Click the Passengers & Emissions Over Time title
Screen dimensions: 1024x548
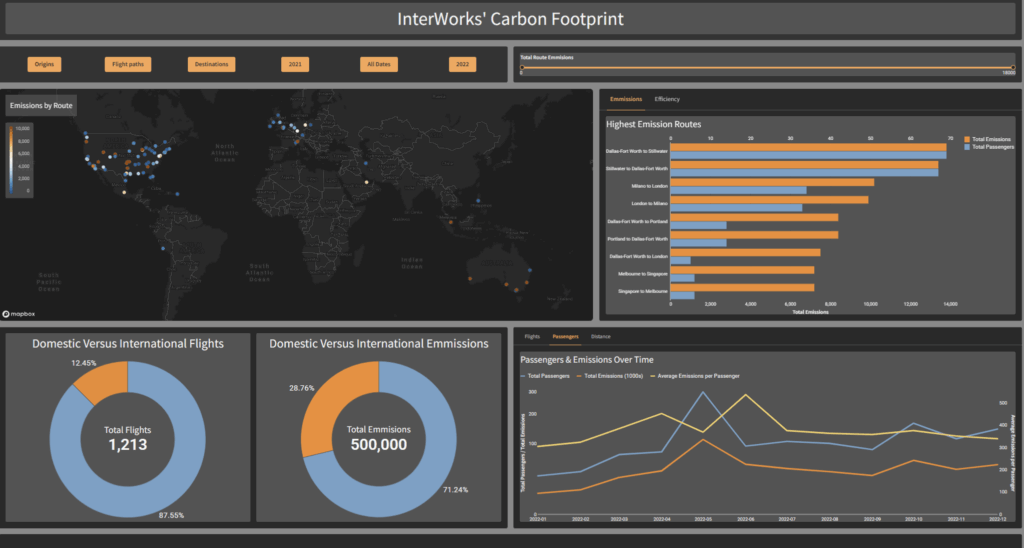(586, 360)
